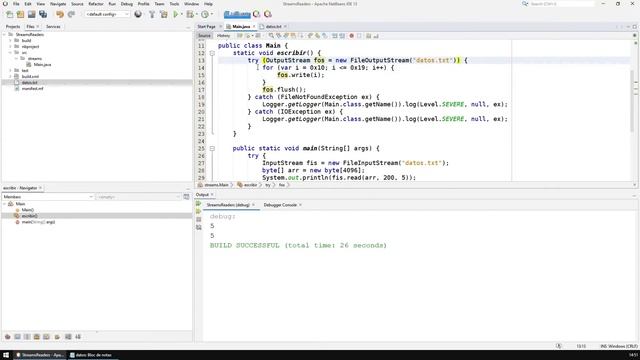Click the escribir breadcrumb
The image size is (640, 360).
251,185
